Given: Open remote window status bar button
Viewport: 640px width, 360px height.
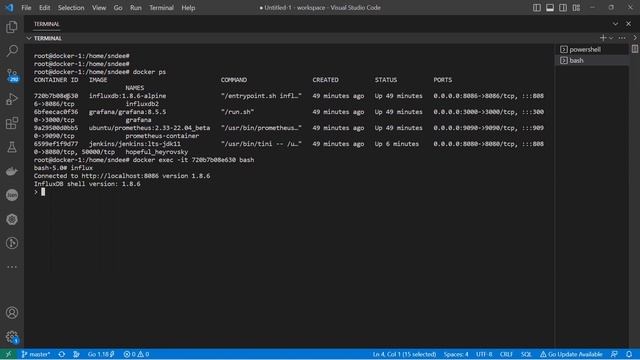Looking at the screenshot, I should click(x=8, y=354).
